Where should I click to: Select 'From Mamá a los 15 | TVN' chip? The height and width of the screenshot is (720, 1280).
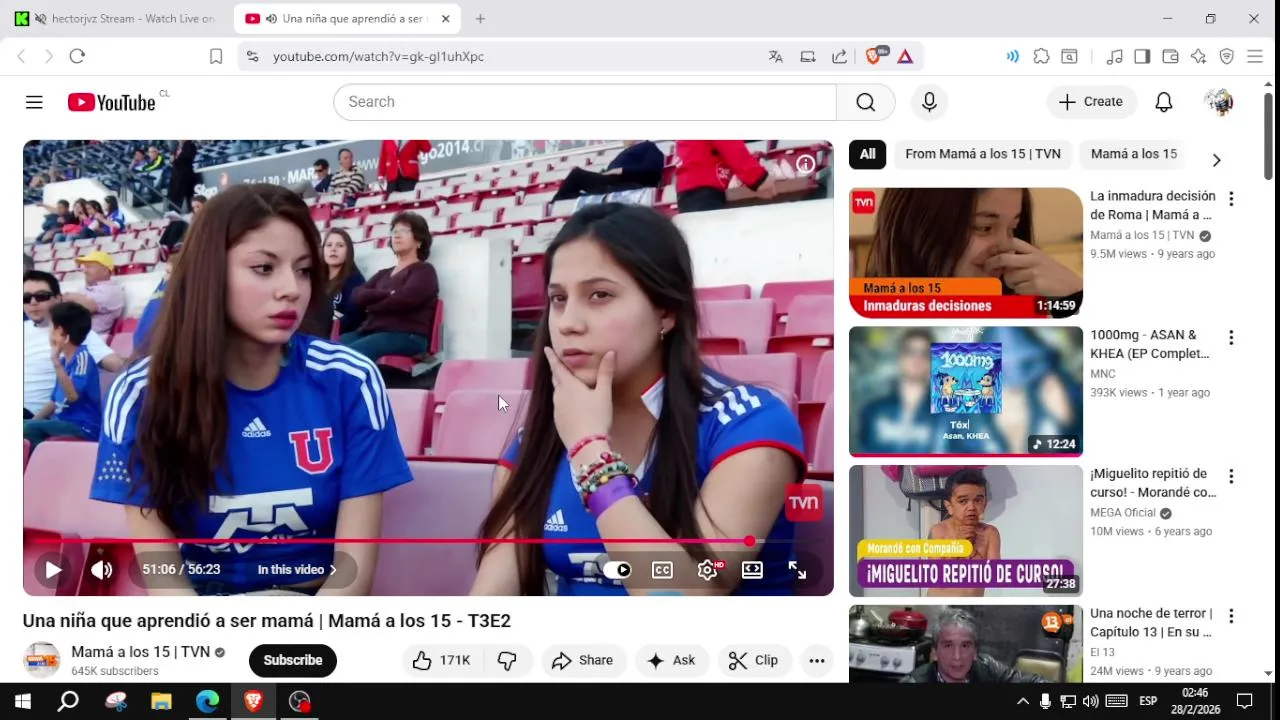[983, 154]
